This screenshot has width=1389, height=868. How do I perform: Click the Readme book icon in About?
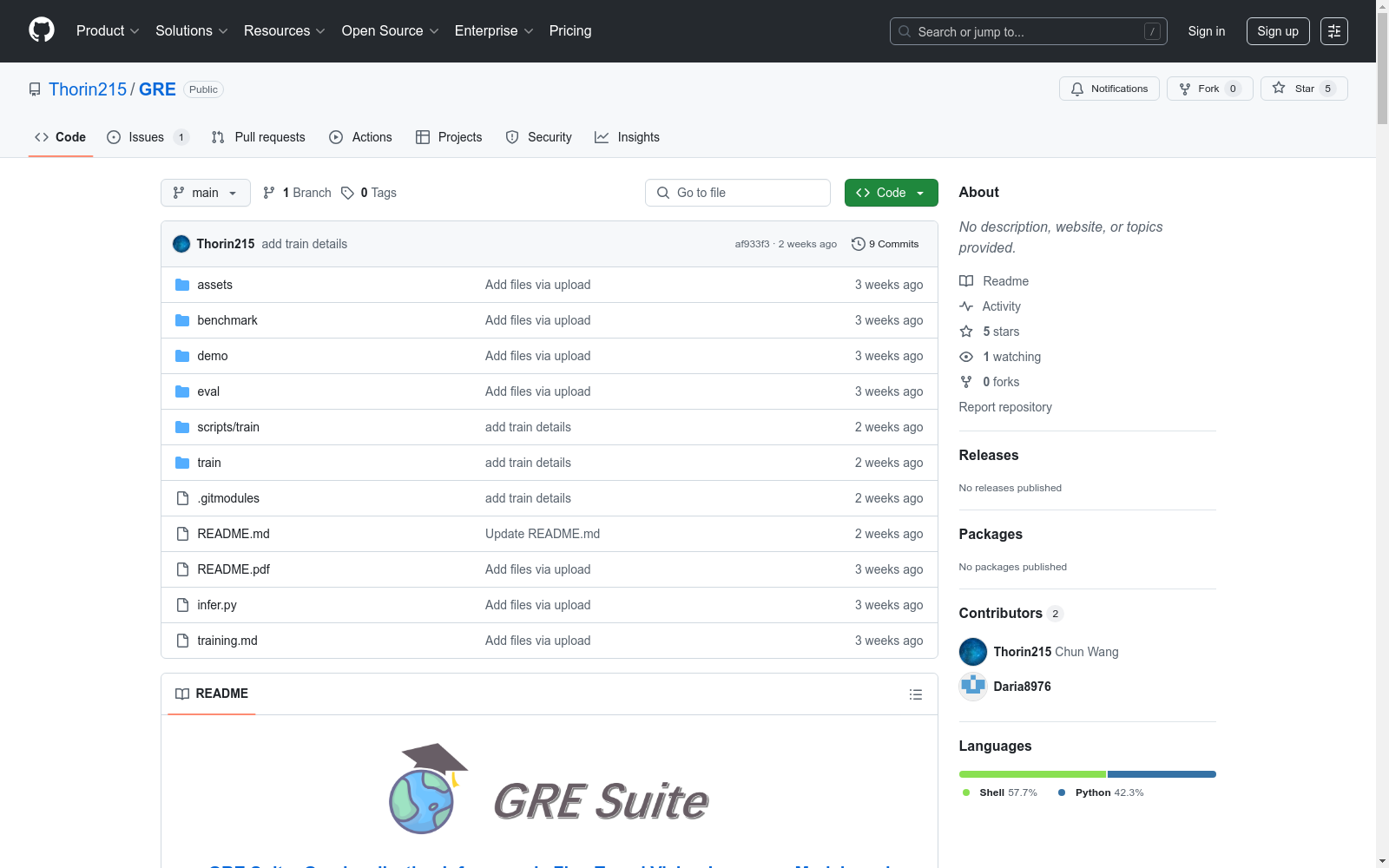[966, 281]
